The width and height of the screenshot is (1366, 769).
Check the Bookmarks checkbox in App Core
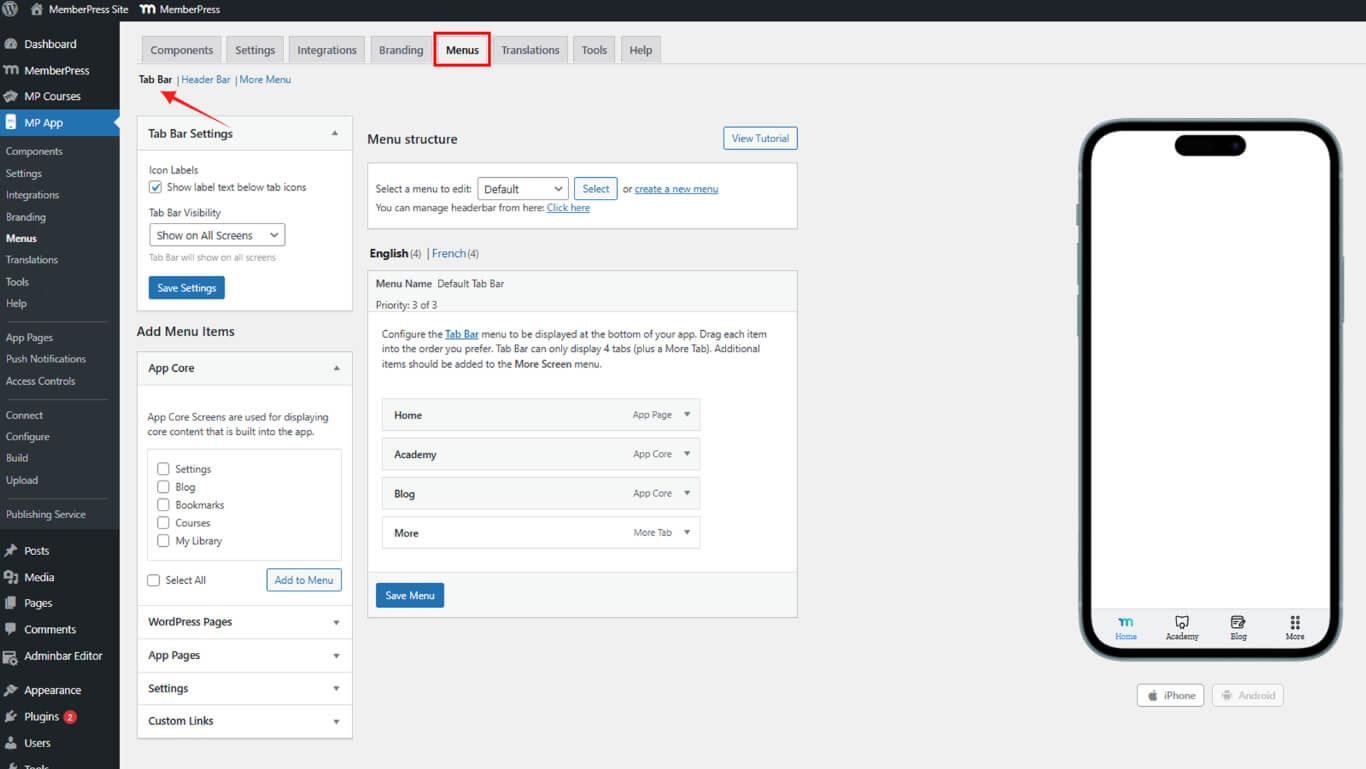(x=163, y=505)
